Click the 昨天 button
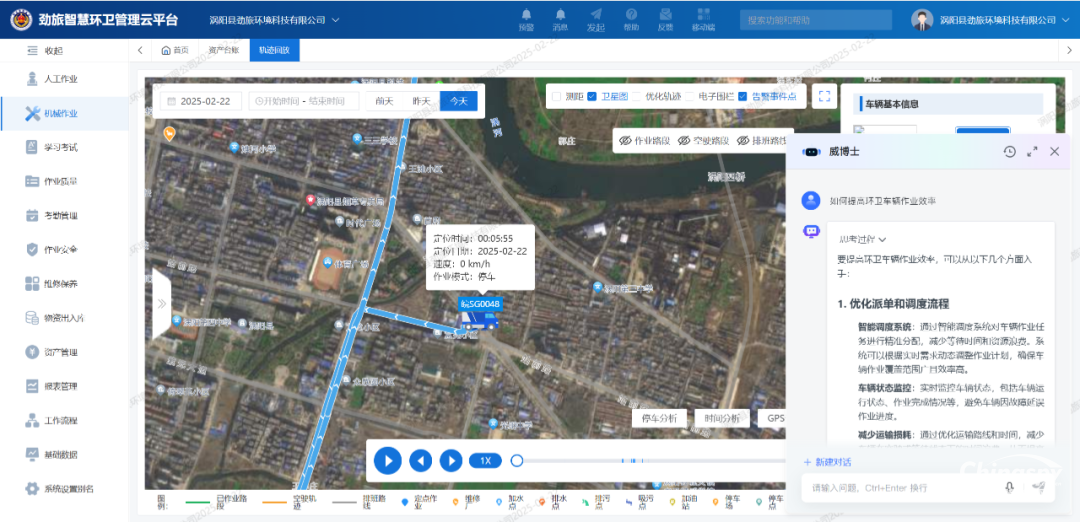 [421, 101]
